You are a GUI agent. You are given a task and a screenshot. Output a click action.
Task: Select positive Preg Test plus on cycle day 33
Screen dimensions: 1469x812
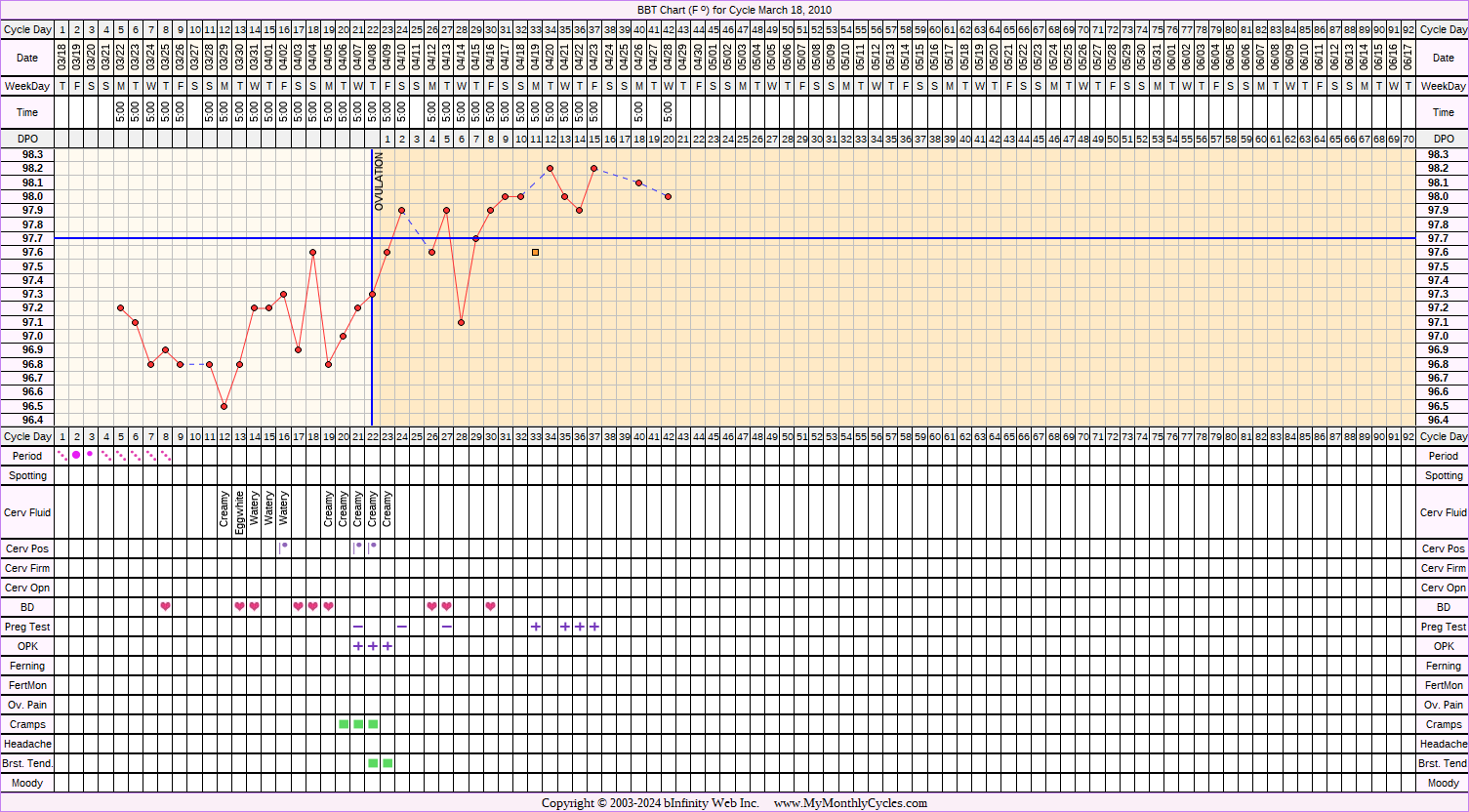coord(535,627)
